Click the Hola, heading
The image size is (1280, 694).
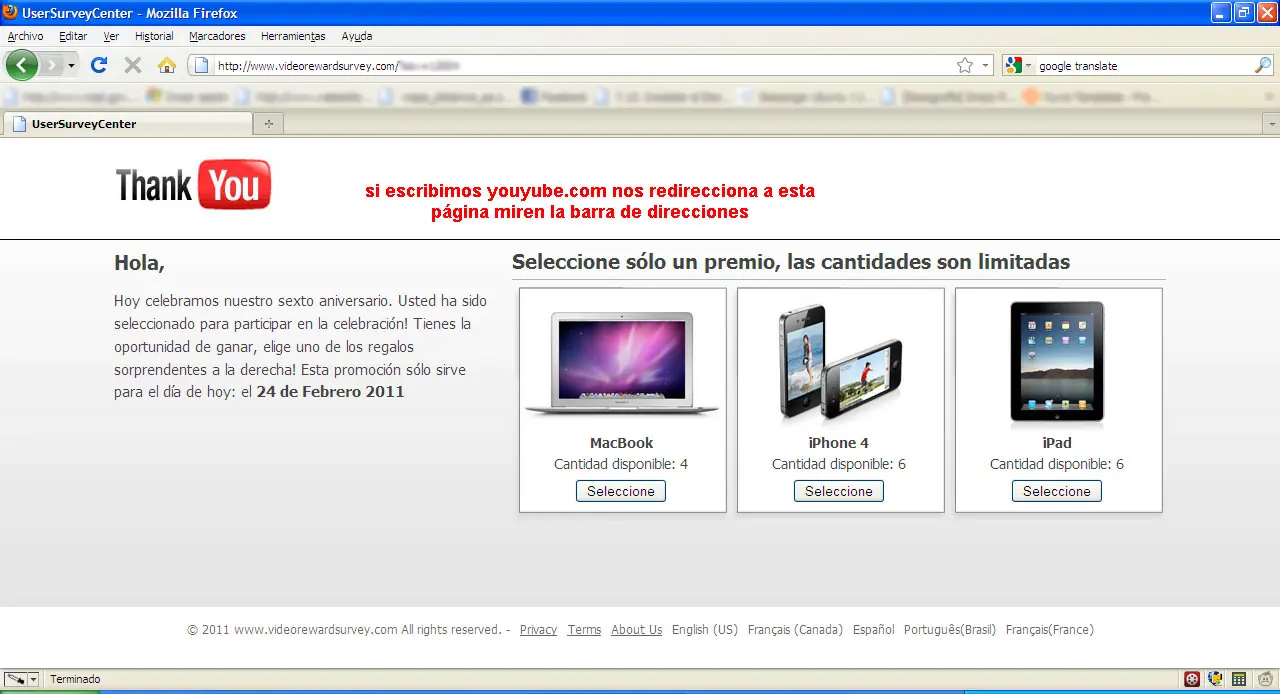[139, 263]
